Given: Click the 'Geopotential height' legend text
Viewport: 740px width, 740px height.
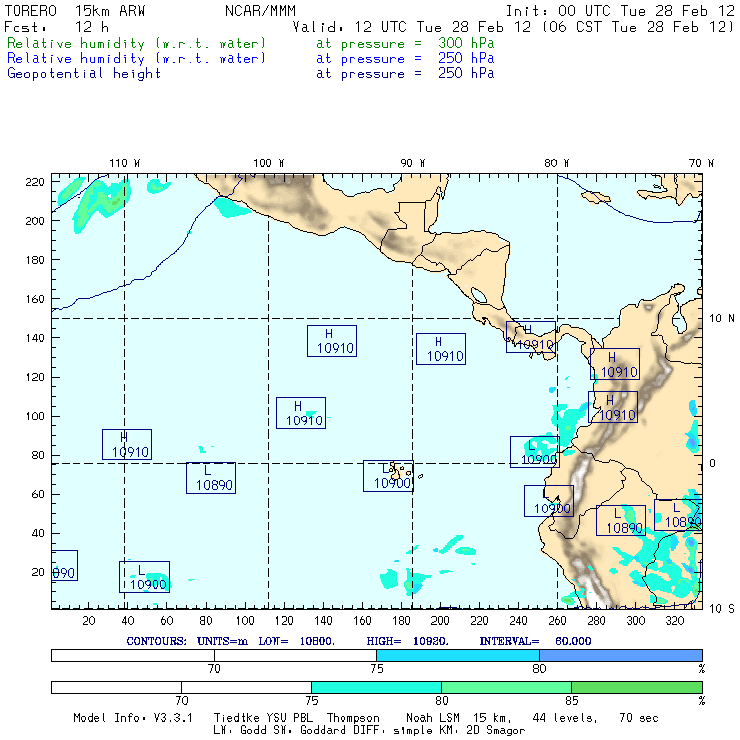Looking at the screenshot, I should point(84,73).
